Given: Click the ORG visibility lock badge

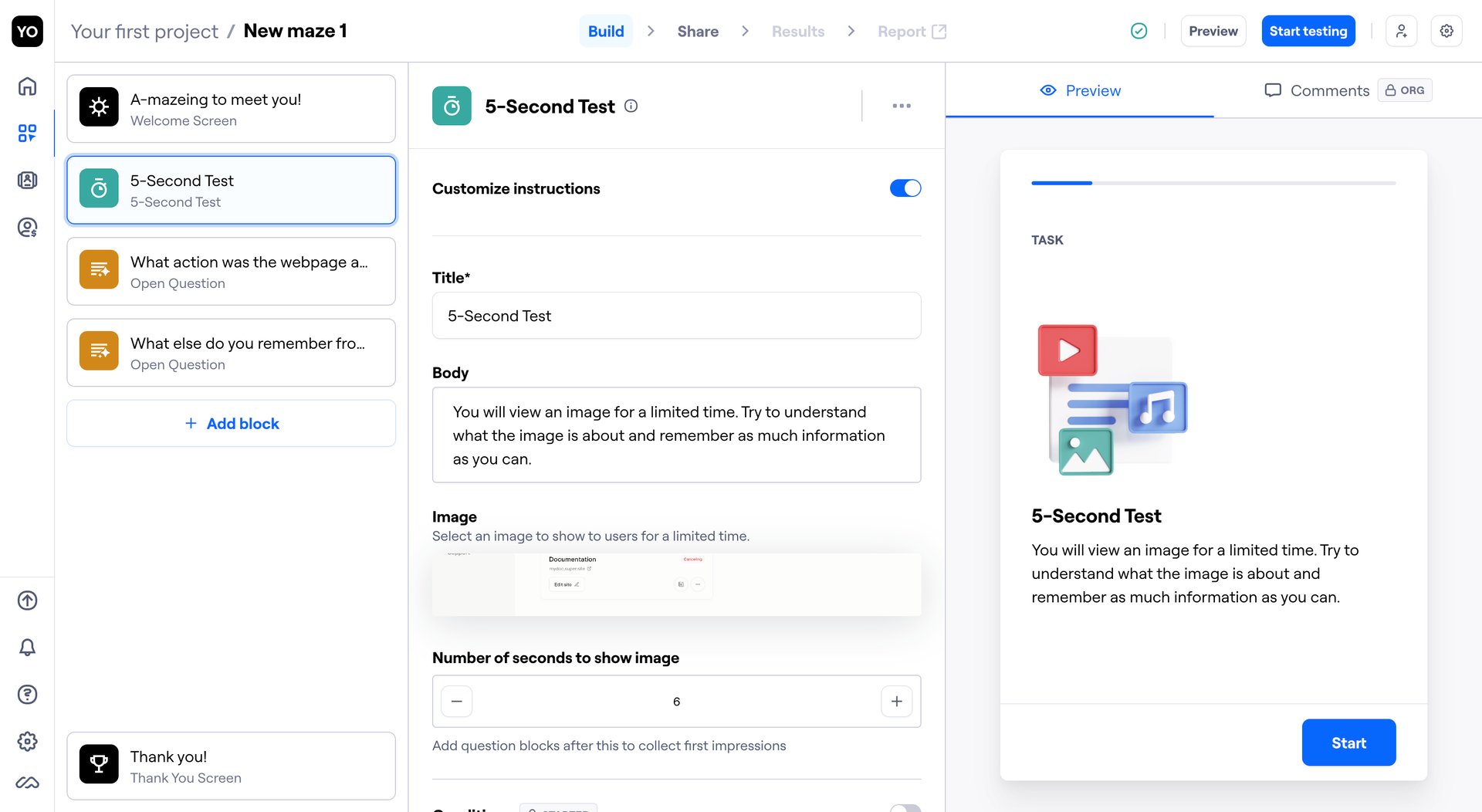Looking at the screenshot, I should (x=1404, y=90).
